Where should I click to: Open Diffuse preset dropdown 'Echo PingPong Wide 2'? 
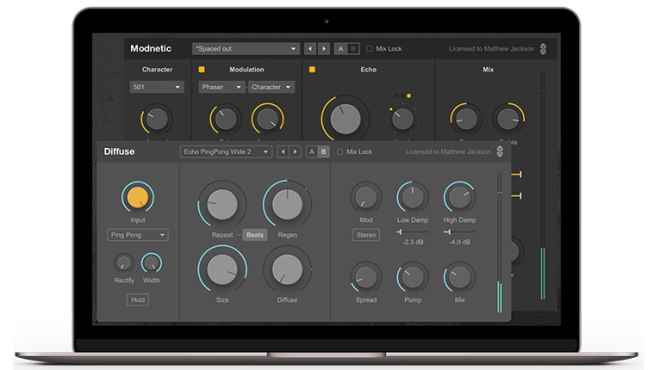pos(226,152)
